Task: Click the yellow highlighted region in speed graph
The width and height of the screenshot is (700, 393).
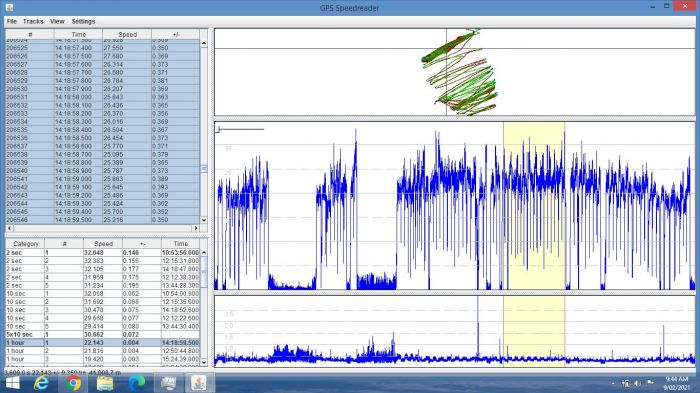Action: pyautogui.click(x=534, y=206)
